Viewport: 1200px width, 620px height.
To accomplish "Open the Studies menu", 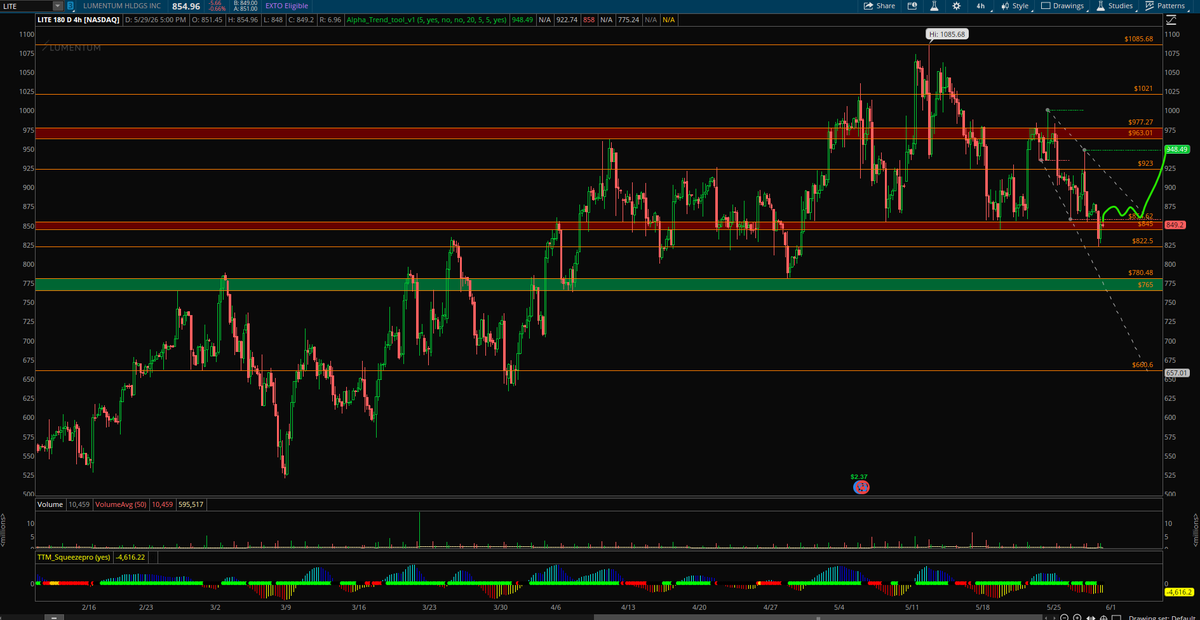I will (1114, 6).
